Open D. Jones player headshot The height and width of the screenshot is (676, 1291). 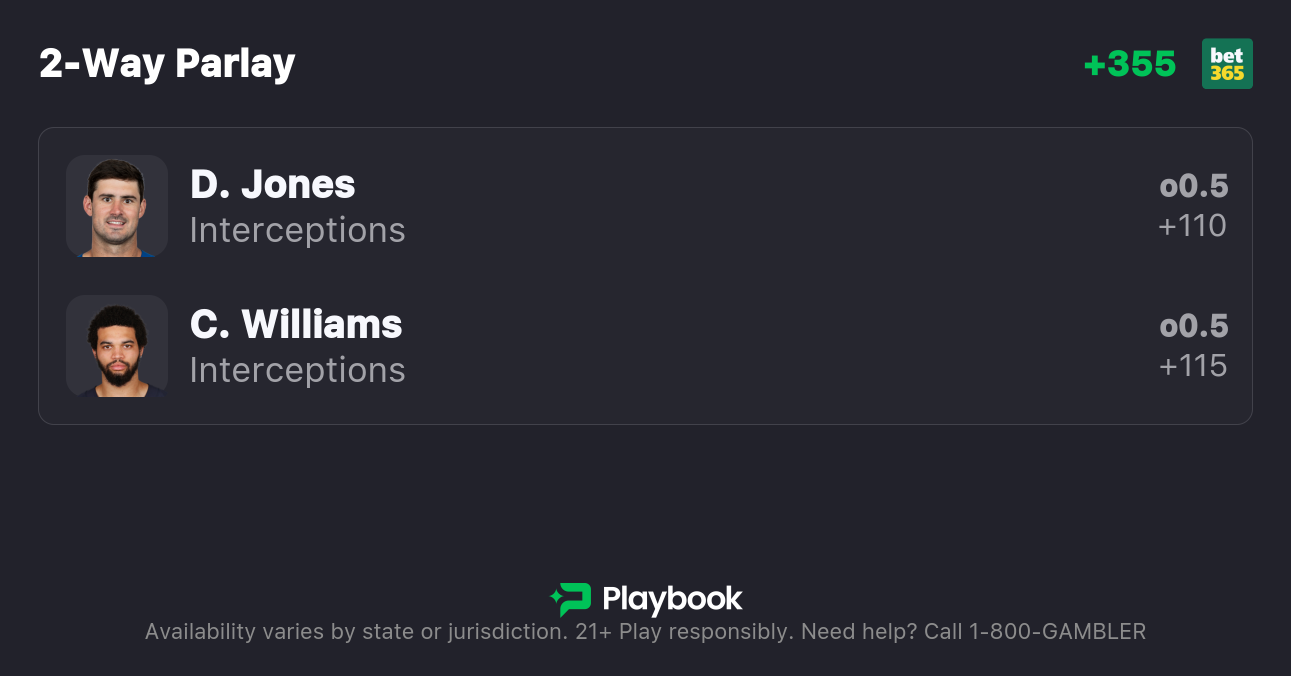[x=117, y=206]
